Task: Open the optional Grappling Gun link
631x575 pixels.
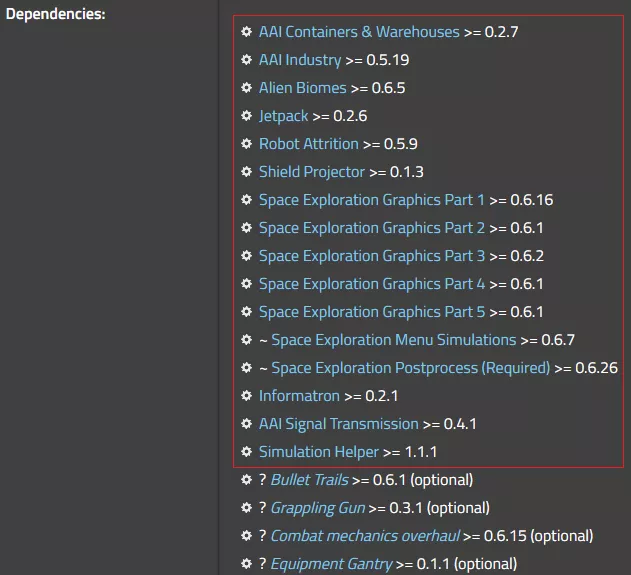Action: point(318,508)
